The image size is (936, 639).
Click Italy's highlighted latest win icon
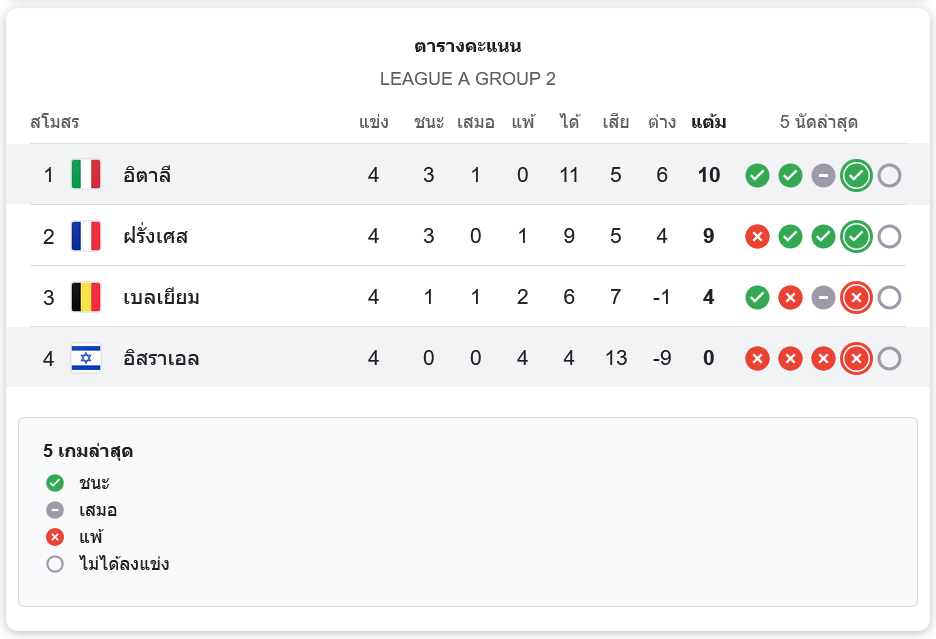(x=856, y=176)
